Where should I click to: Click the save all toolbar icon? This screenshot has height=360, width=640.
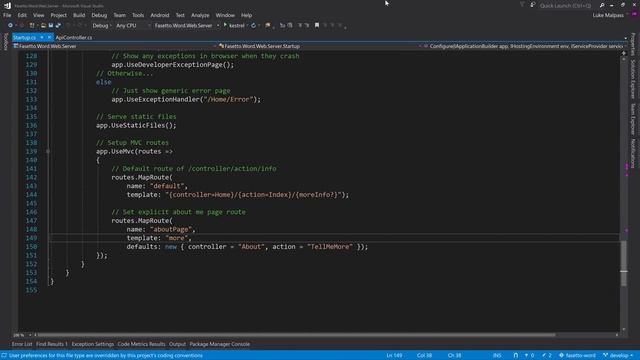(x=58, y=25)
